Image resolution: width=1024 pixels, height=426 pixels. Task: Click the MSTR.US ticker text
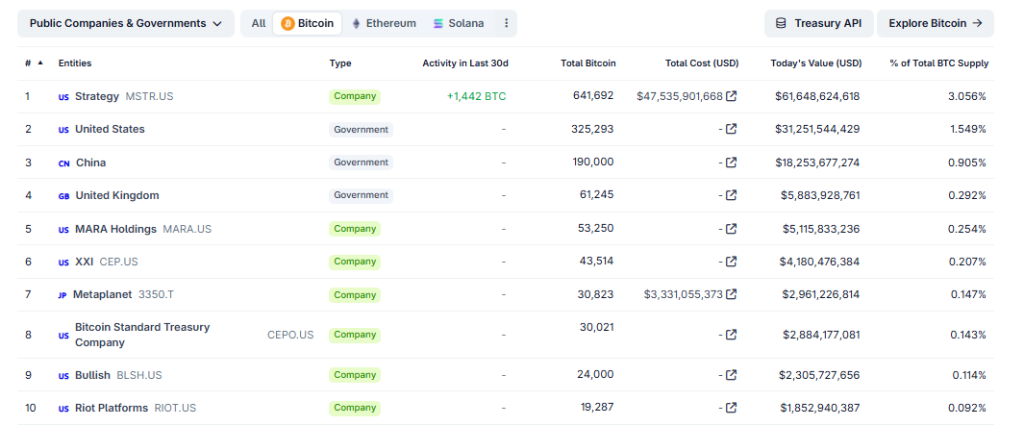pos(150,96)
